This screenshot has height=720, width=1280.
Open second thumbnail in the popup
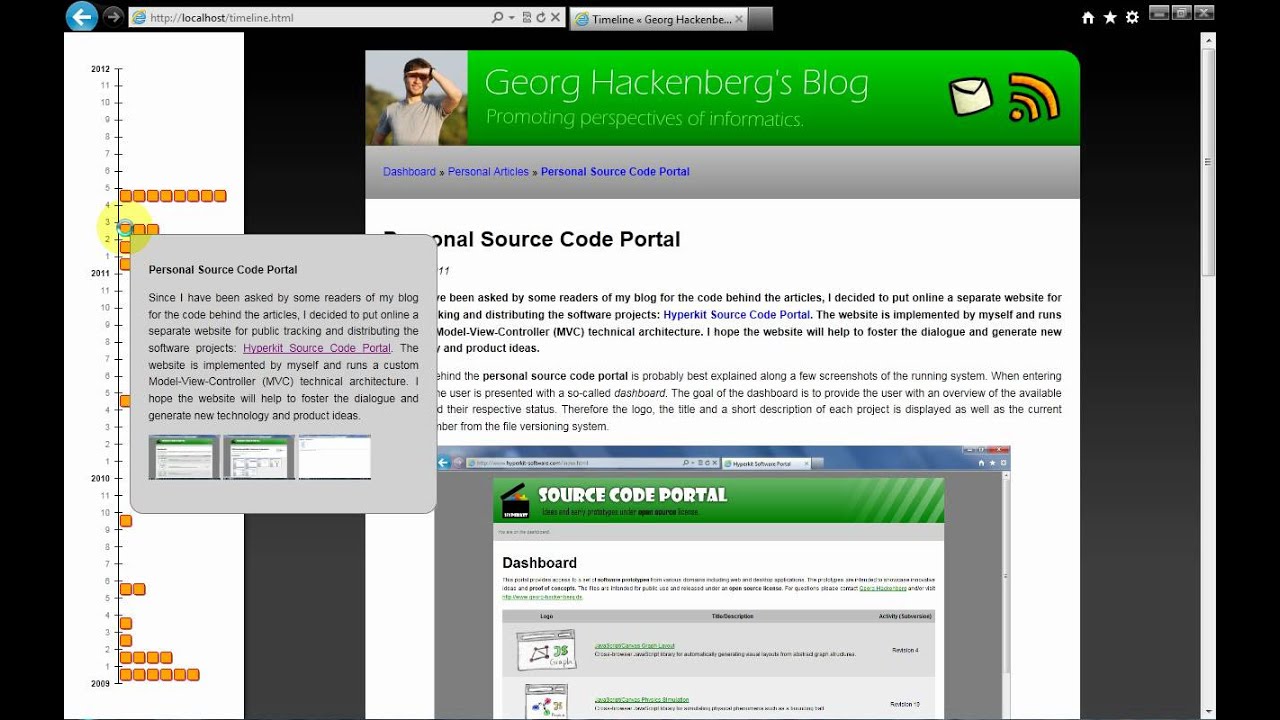click(x=259, y=457)
